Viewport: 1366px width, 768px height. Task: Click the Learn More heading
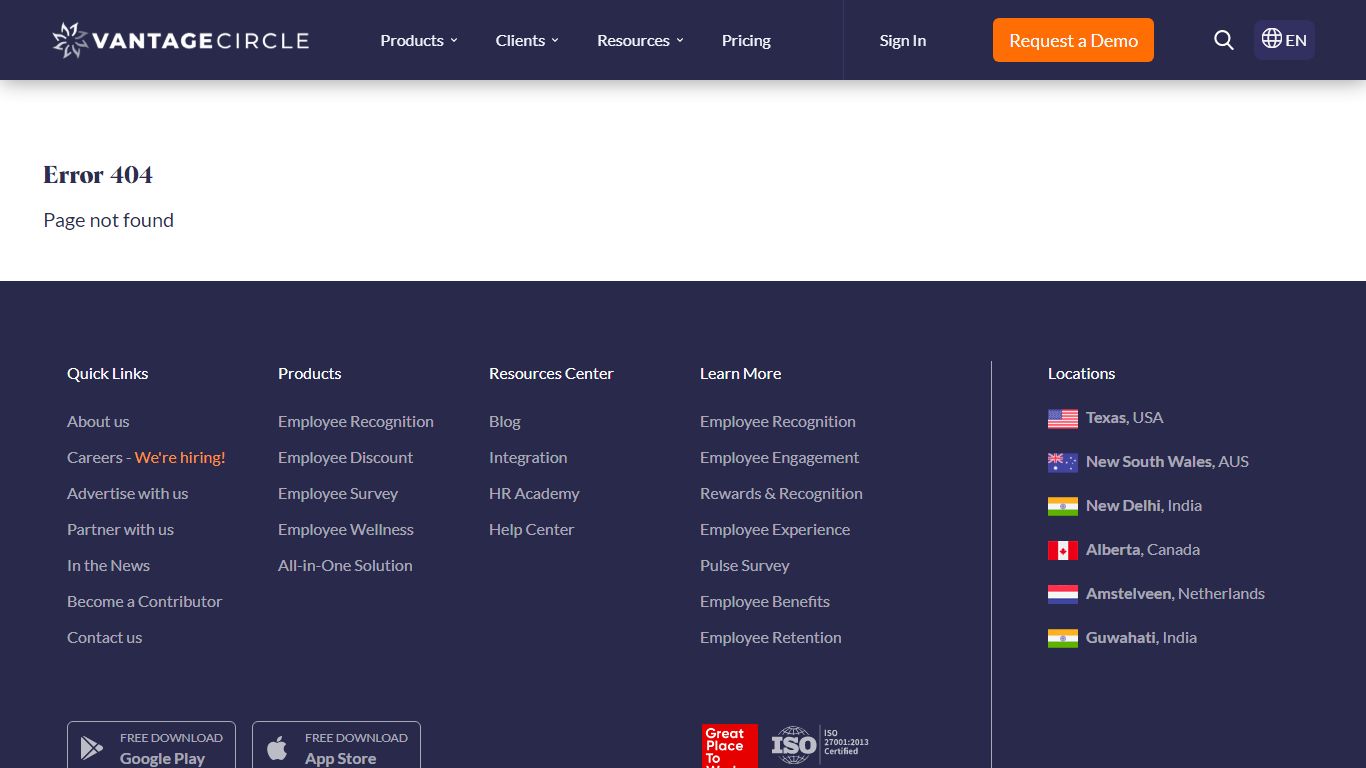(x=740, y=373)
